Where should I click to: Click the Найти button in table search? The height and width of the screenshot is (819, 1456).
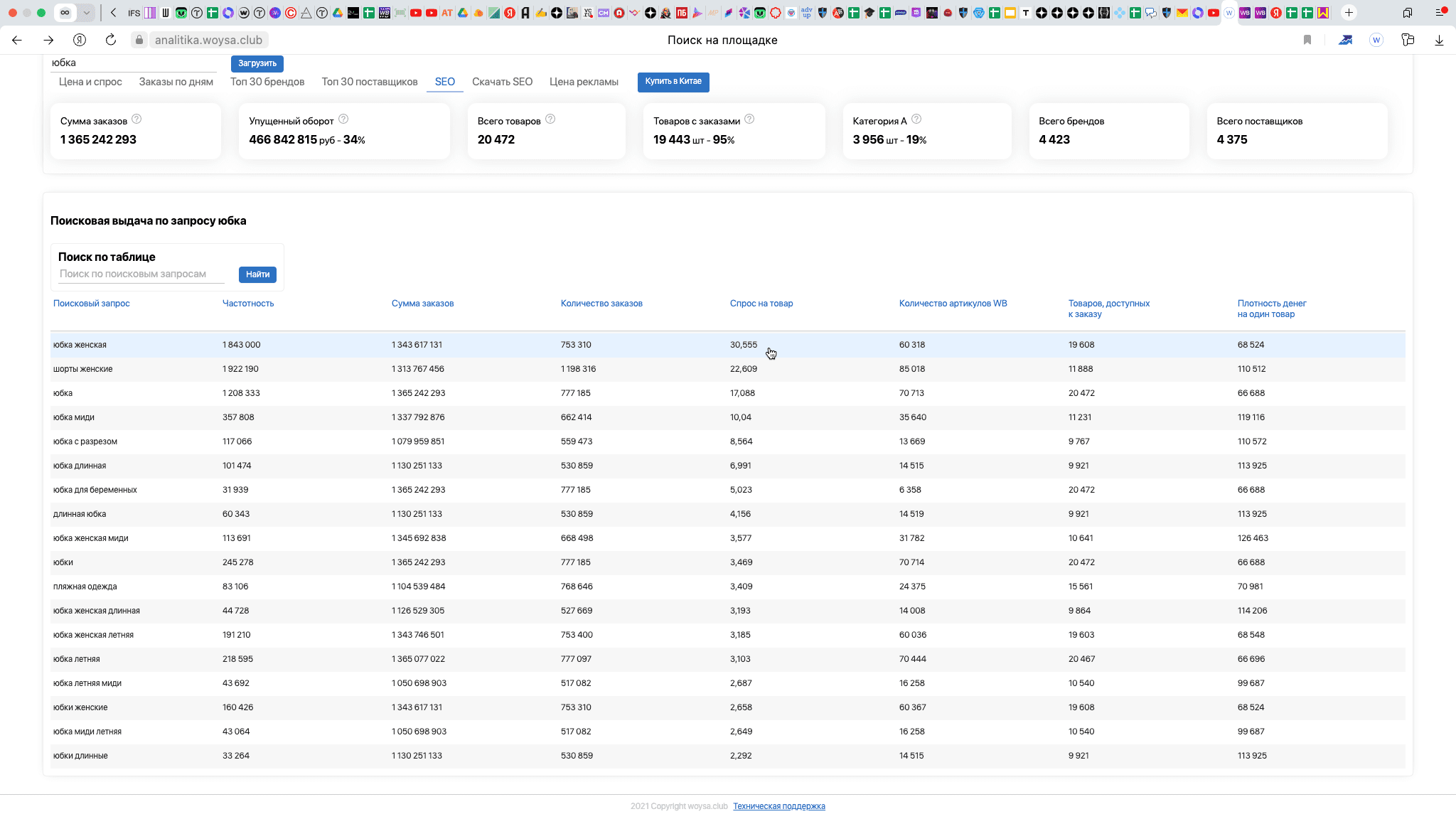[x=257, y=274]
